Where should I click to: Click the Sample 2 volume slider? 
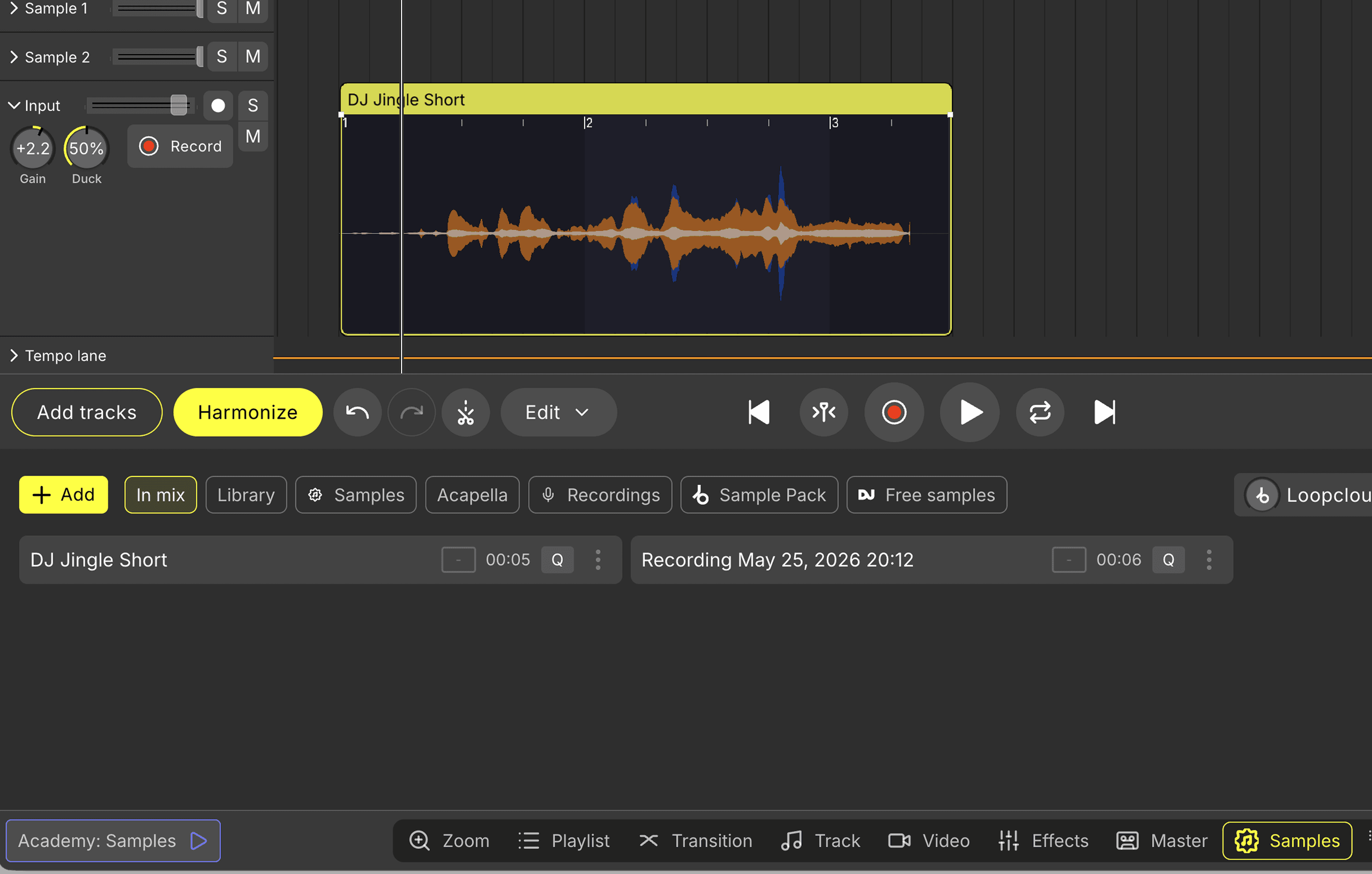pos(159,56)
